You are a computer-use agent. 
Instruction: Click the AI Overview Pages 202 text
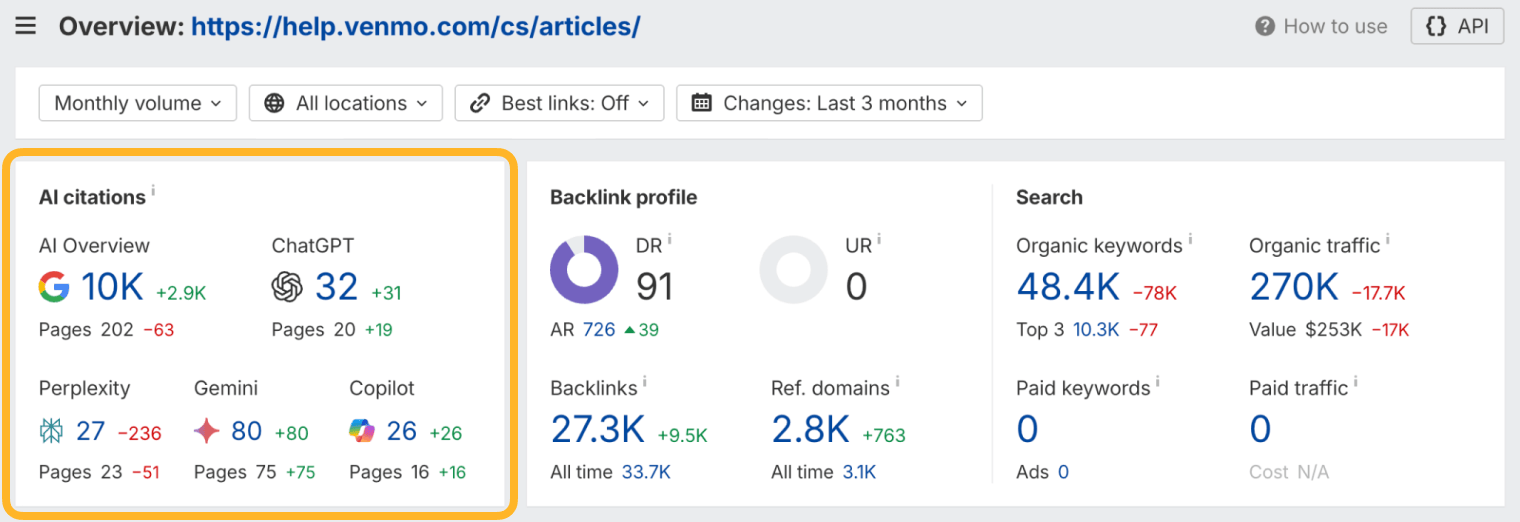pos(86,329)
